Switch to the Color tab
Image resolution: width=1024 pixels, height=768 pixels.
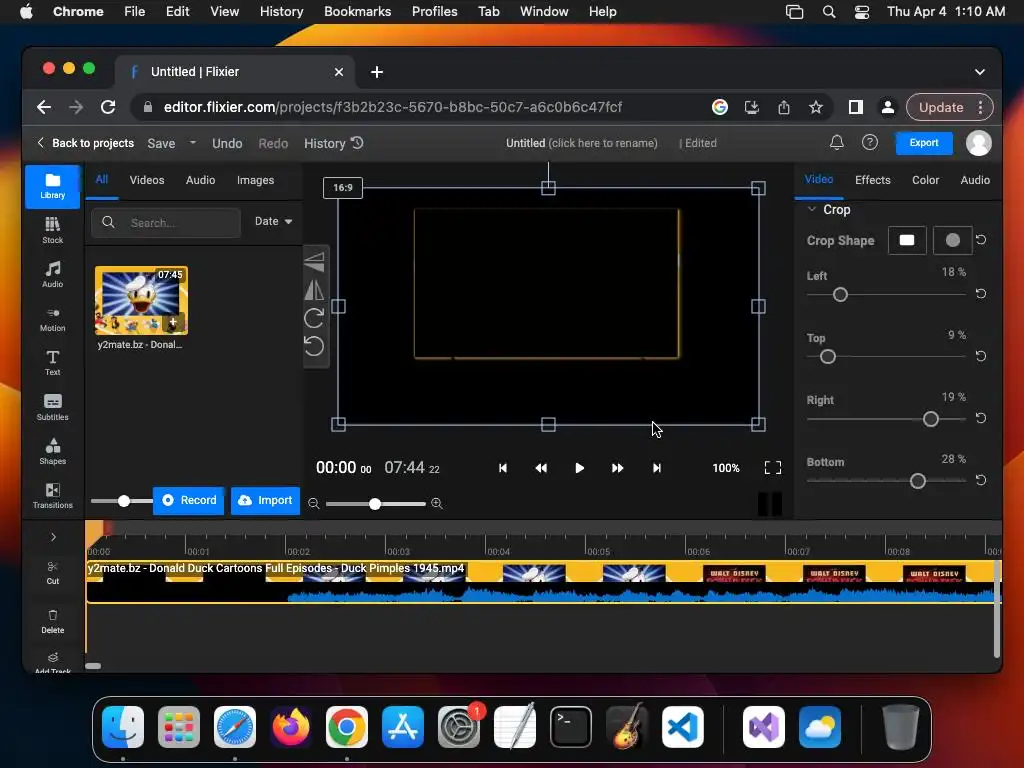tap(925, 180)
